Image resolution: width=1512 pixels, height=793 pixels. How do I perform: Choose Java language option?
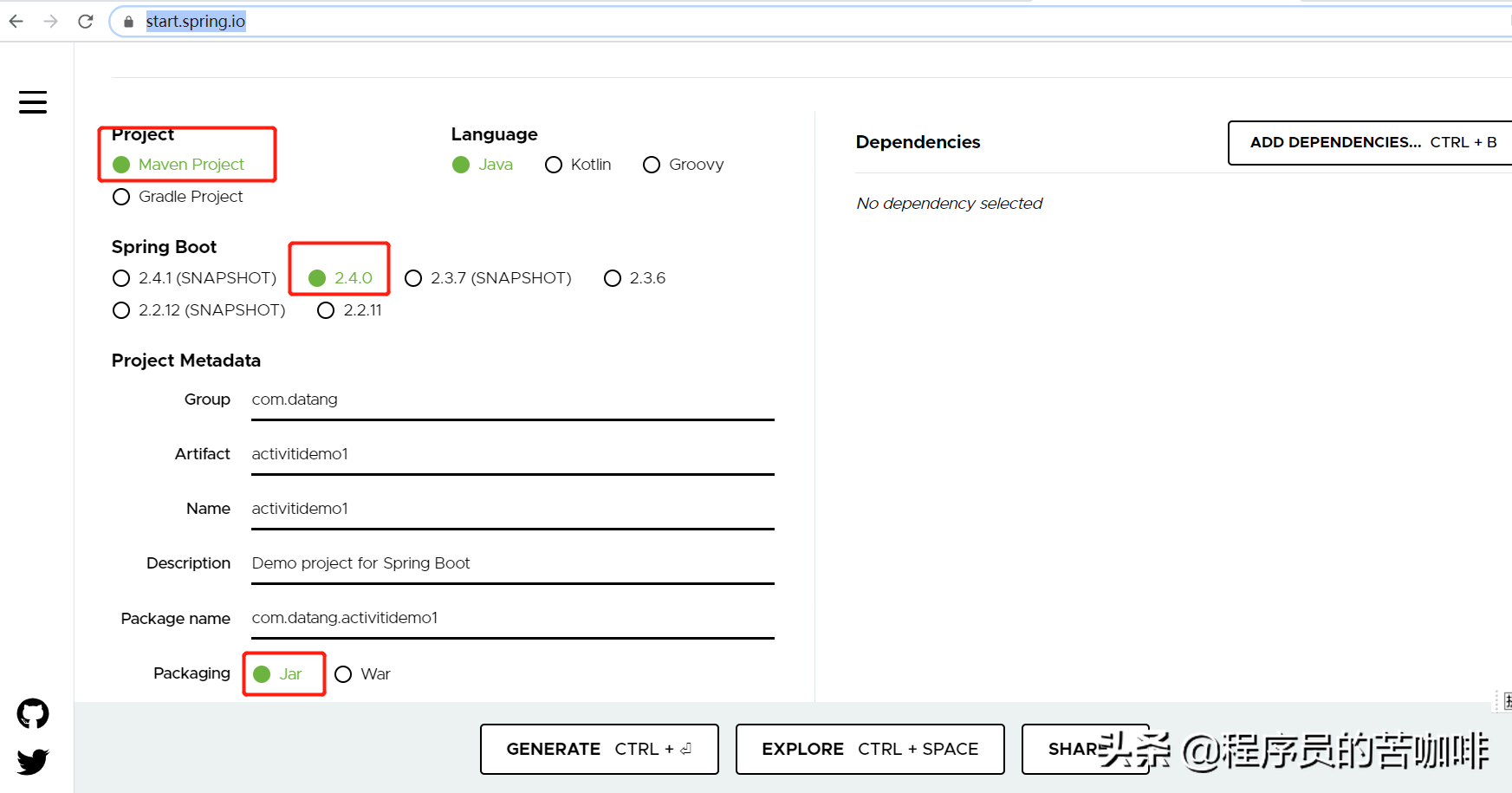(x=483, y=165)
